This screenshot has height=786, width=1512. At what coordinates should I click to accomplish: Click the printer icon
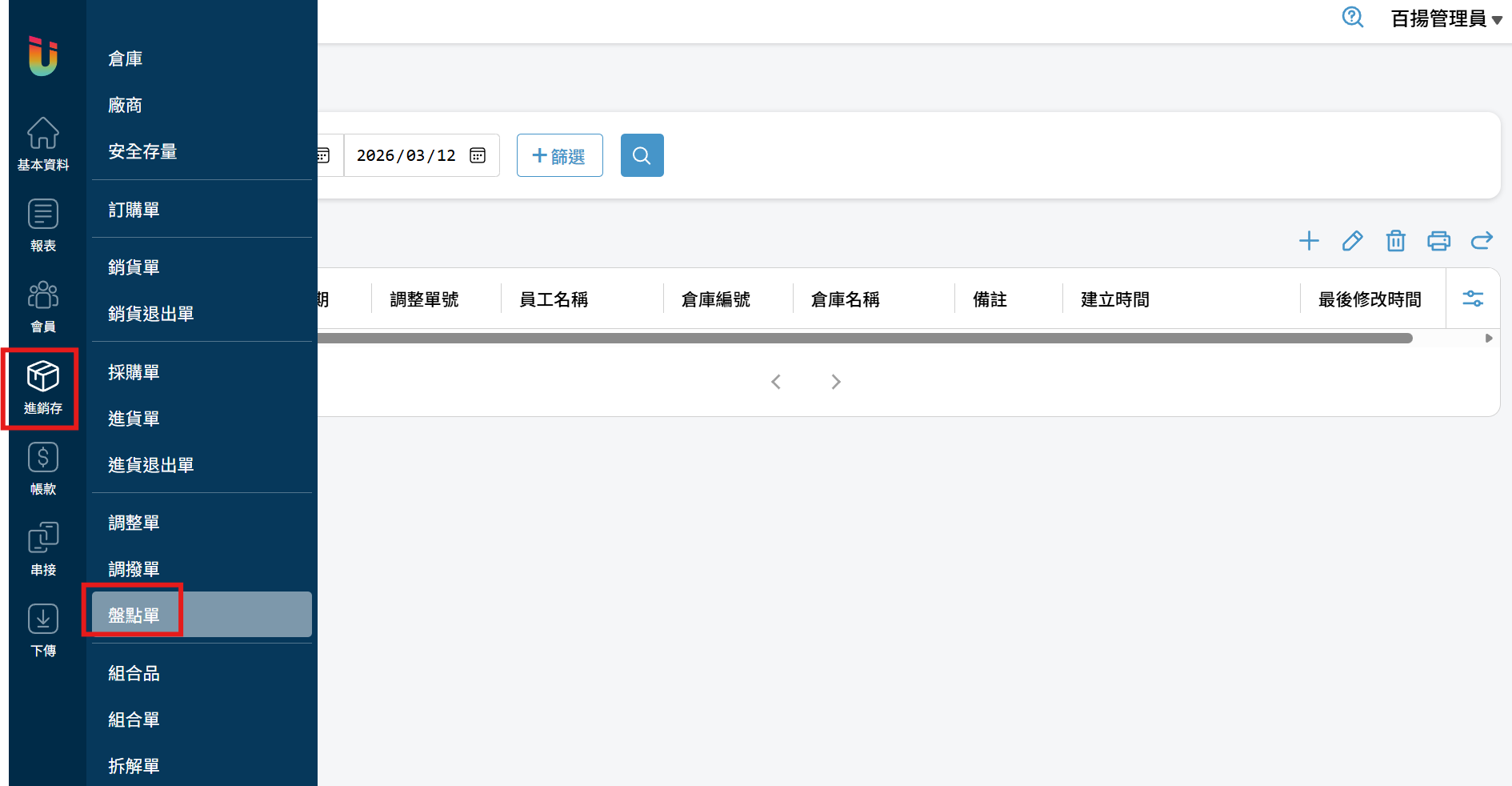pyautogui.click(x=1438, y=241)
